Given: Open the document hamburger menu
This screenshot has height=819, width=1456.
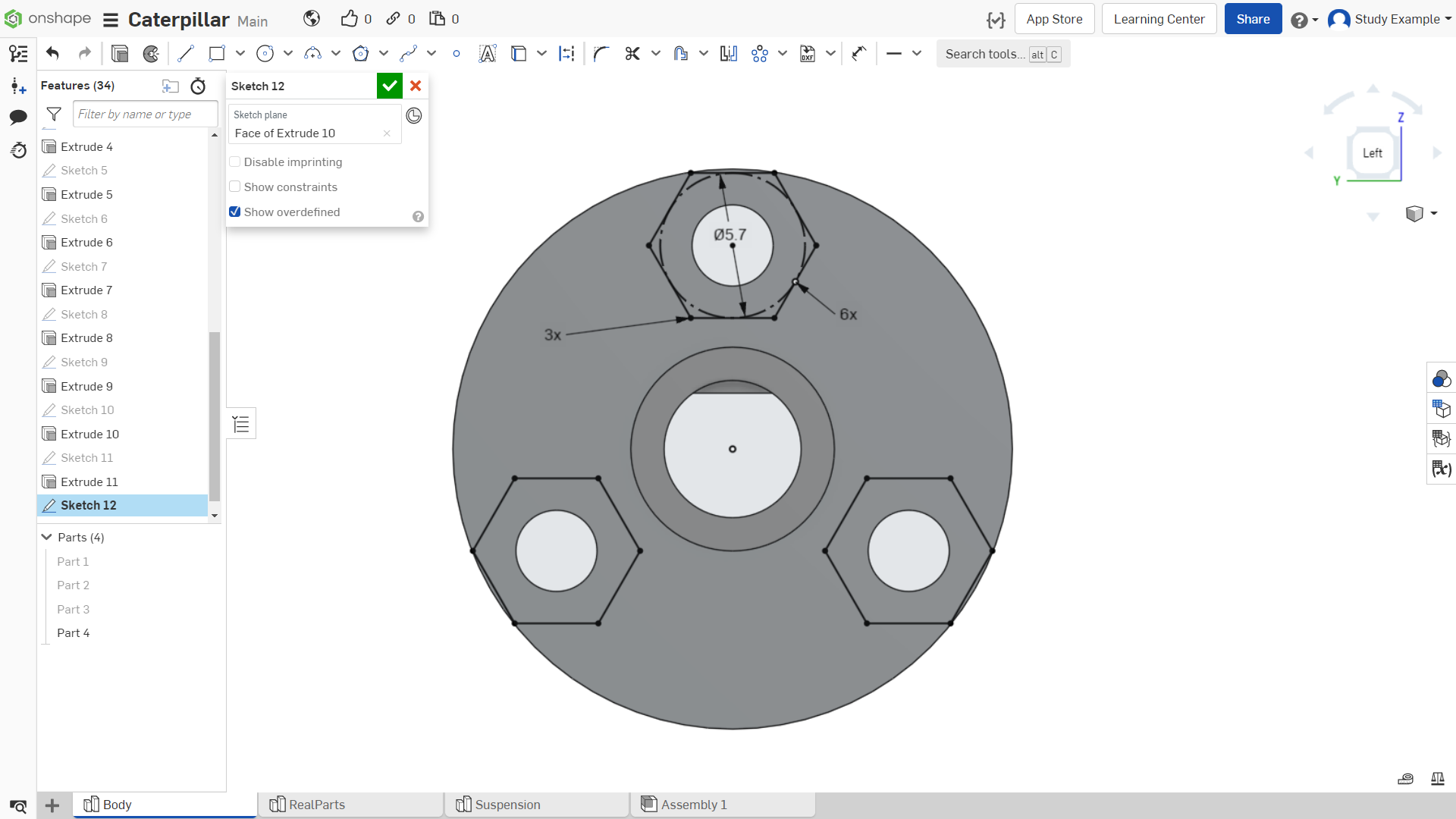Looking at the screenshot, I should [111, 20].
